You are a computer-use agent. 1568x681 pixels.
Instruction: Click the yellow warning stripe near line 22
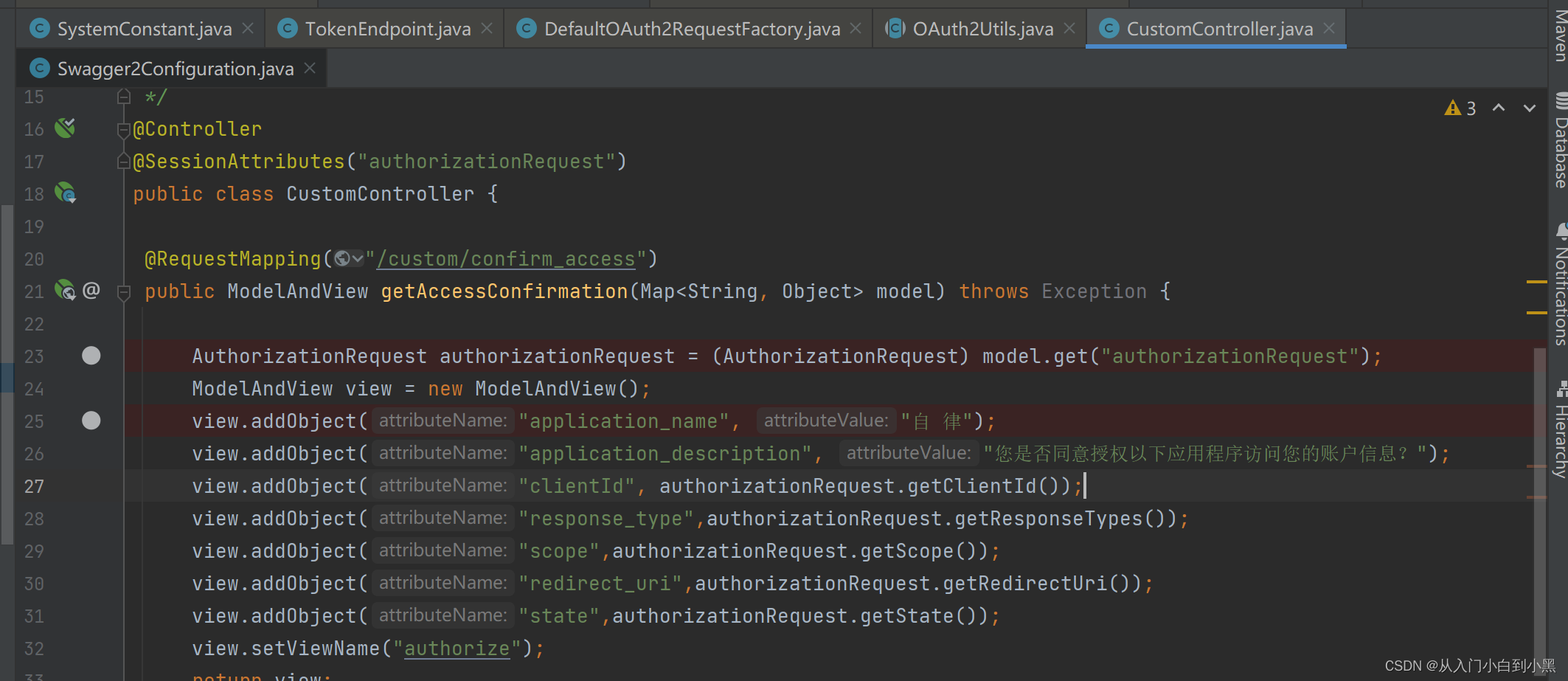click(1536, 313)
